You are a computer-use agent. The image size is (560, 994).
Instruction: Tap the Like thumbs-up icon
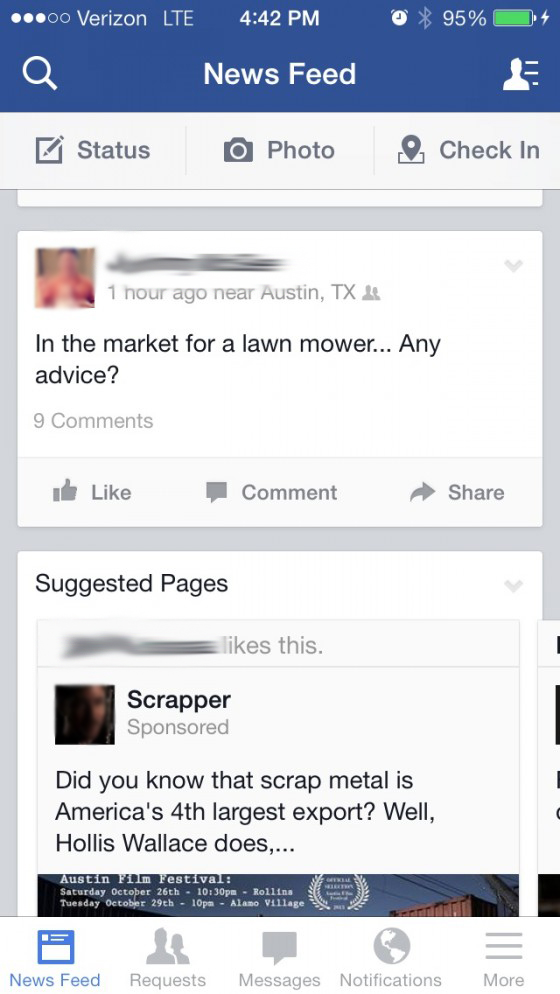point(65,491)
